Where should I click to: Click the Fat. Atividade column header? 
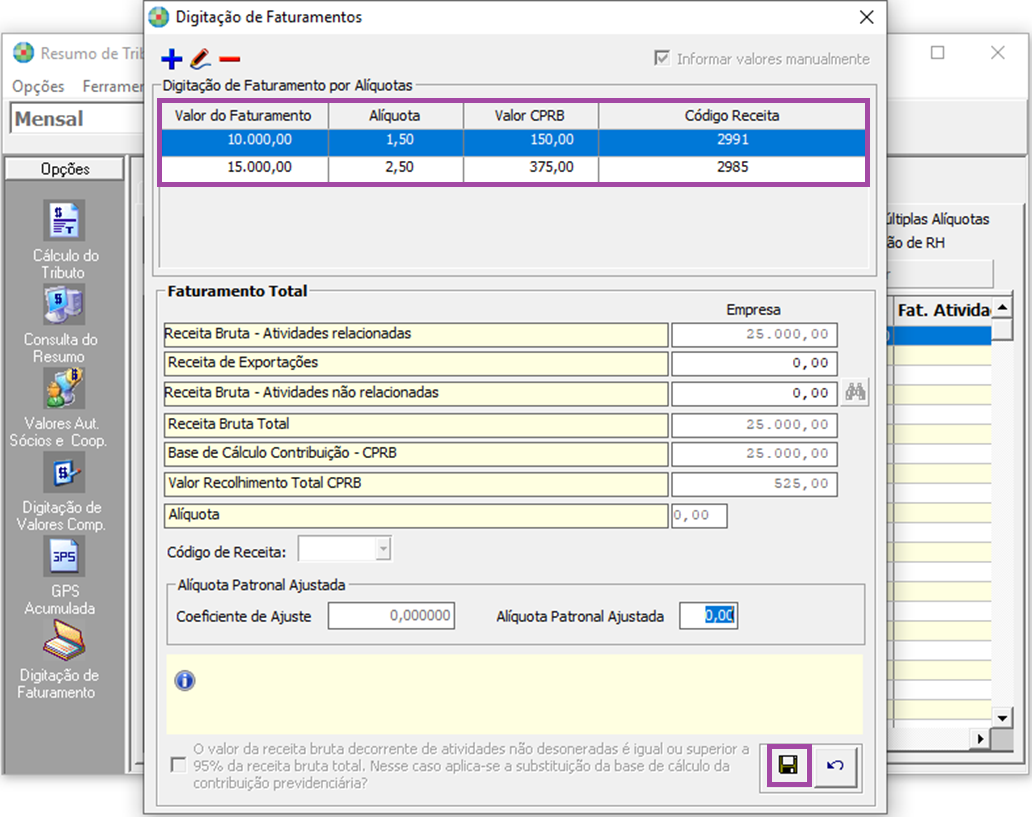(x=944, y=310)
